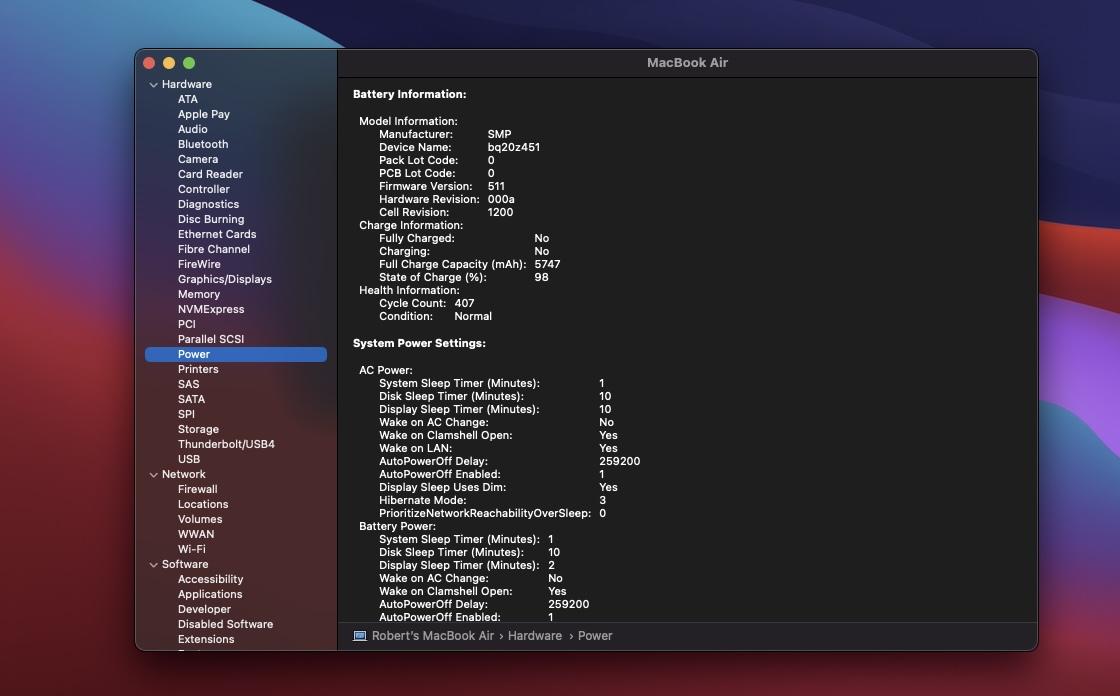
Task: Click the Hardware heading in the sidebar
Action: point(186,84)
